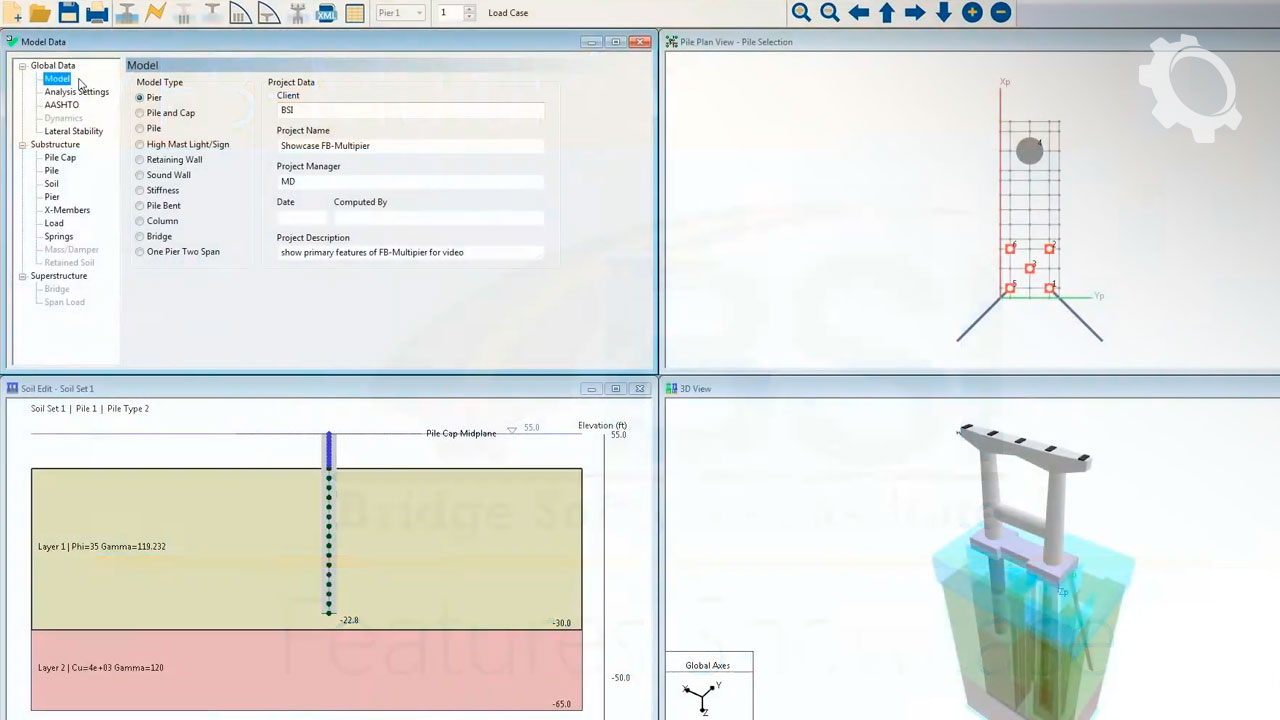The image size is (1280, 720).
Task: Collapse the Global Data tree node
Action: [22, 66]
